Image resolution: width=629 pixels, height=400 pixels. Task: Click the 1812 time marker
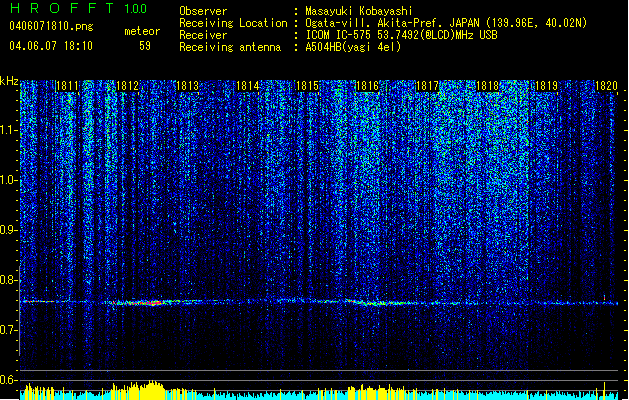pyautogui.click(x=127, y=86)
